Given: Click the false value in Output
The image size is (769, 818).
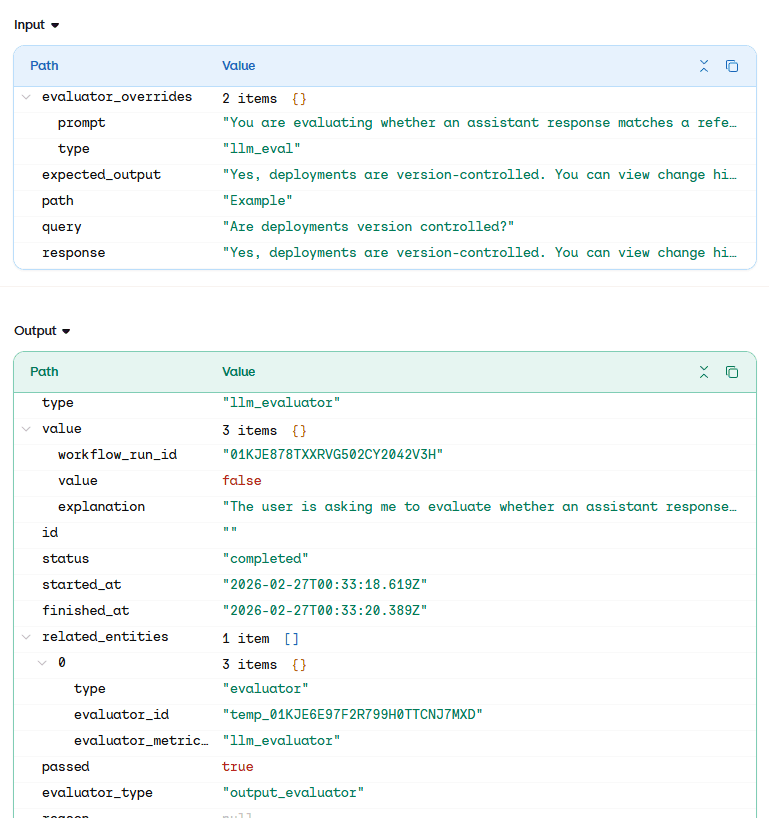Looking at the screenshot, I should [x=242, y=480].
